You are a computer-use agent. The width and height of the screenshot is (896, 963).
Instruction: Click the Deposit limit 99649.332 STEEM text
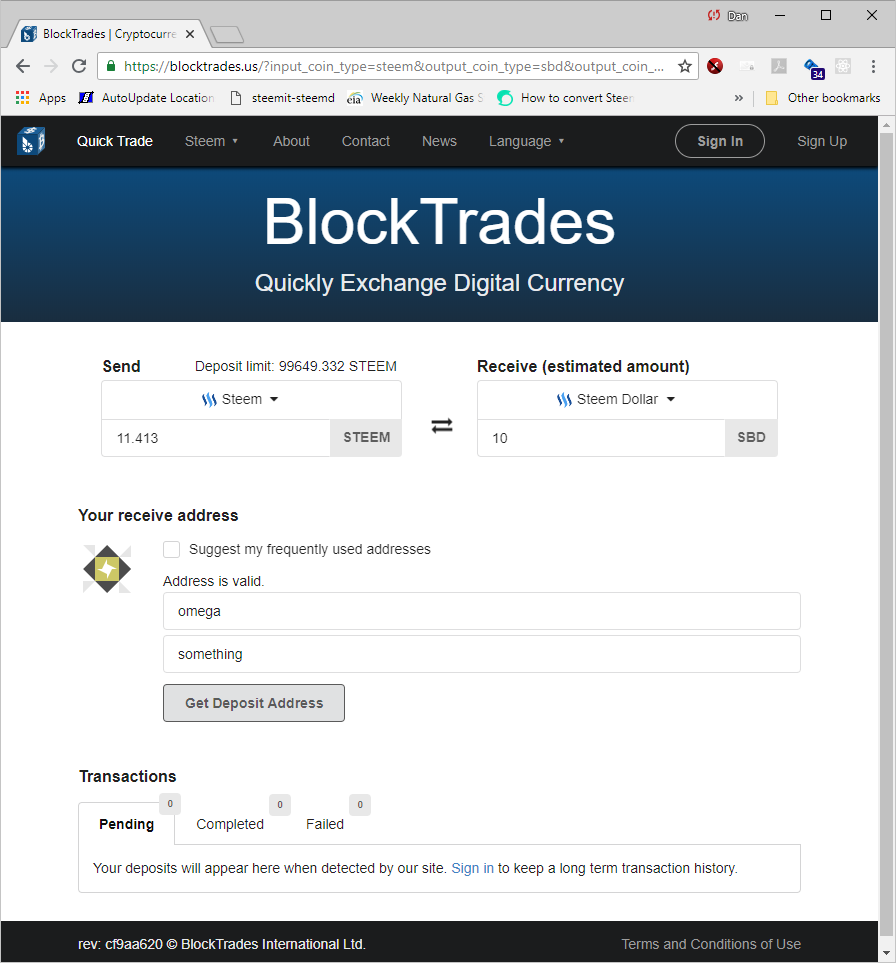tap(295, 367)
